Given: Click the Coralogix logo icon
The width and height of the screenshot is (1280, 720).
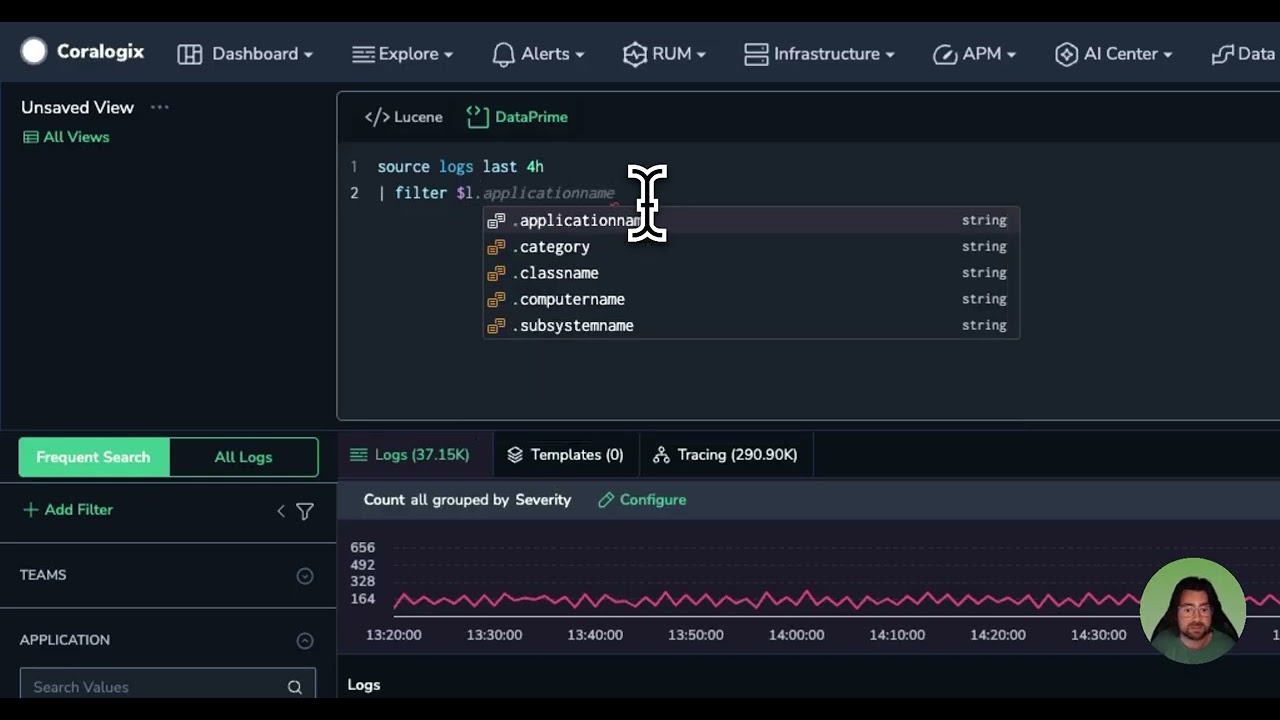Looking at the screenshot, I should coord(34,52).
